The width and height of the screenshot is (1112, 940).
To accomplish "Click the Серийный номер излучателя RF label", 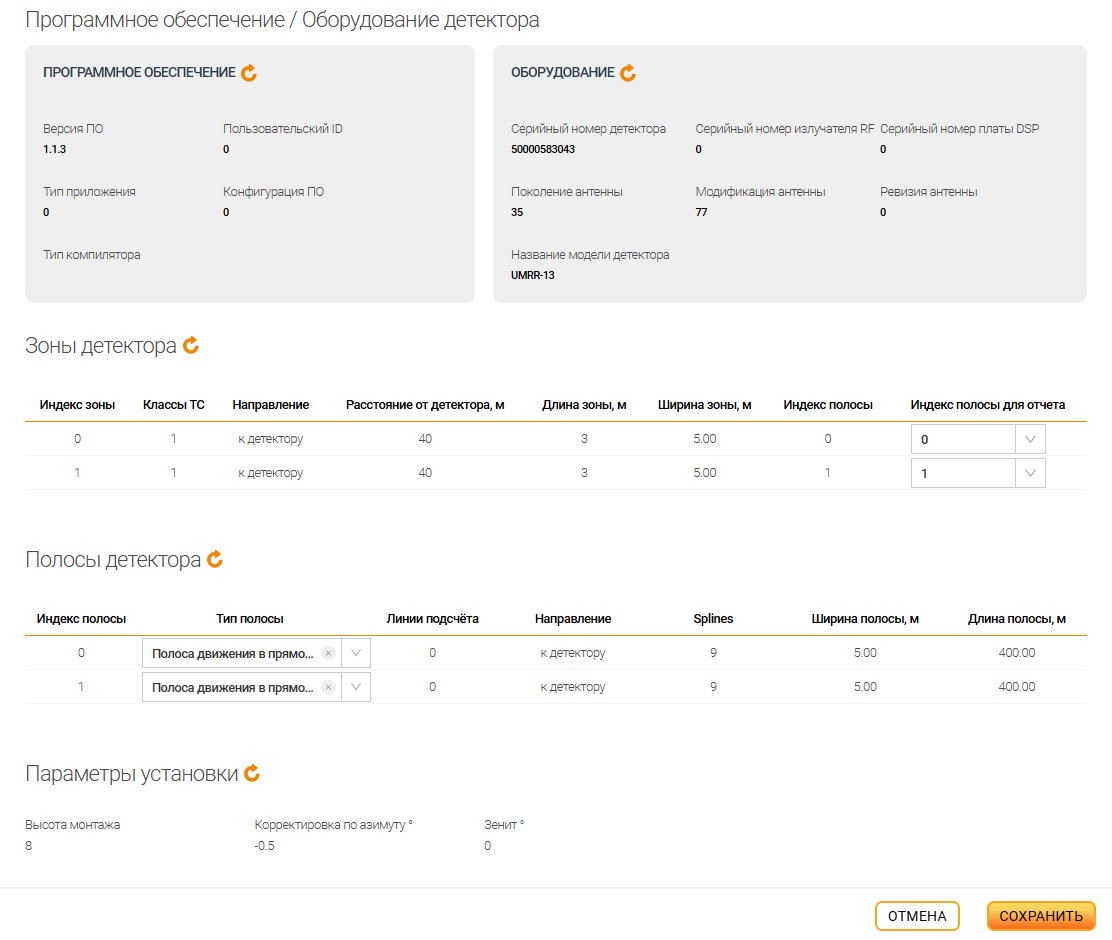I will point(784,128).
